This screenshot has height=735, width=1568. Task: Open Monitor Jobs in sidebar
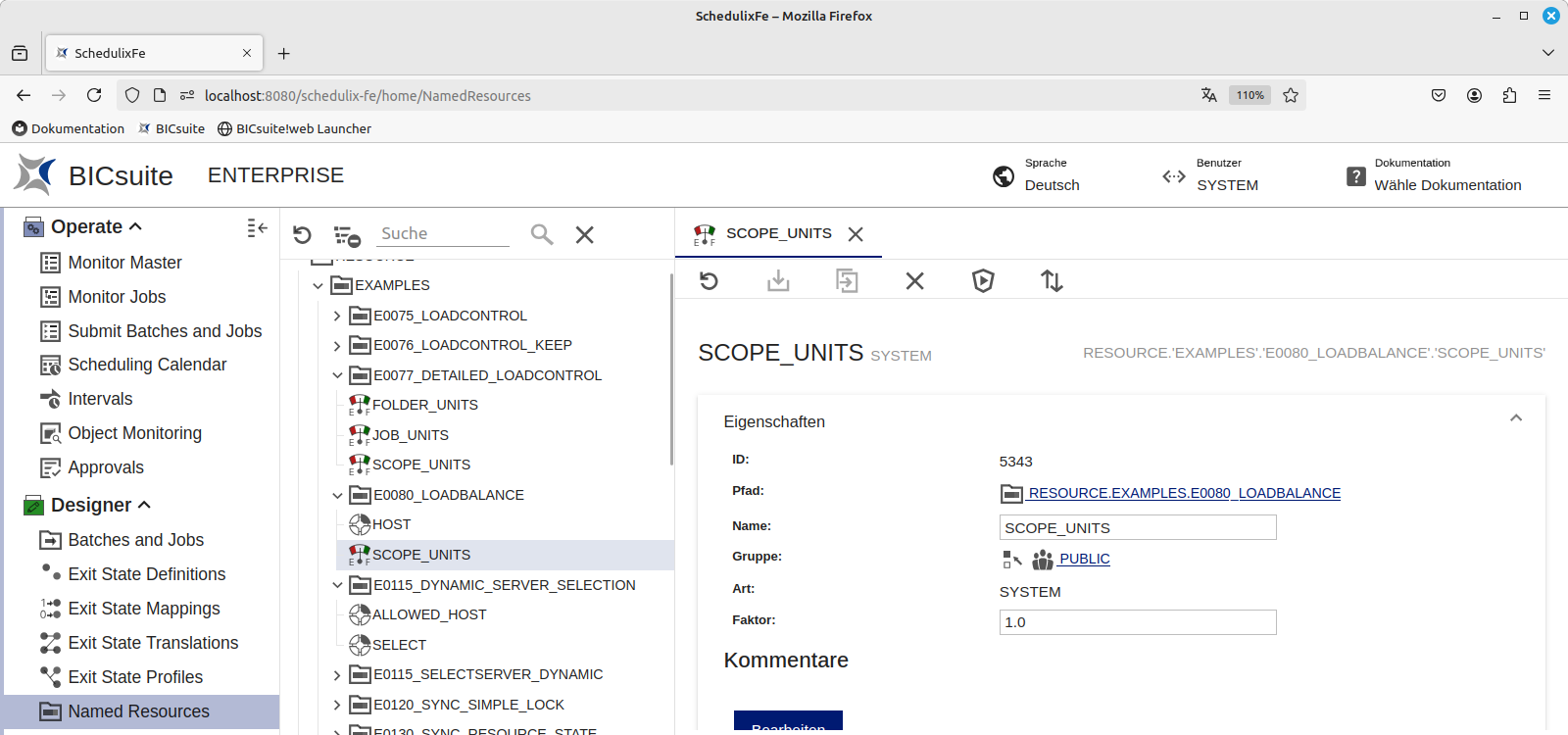pos(117,297)
